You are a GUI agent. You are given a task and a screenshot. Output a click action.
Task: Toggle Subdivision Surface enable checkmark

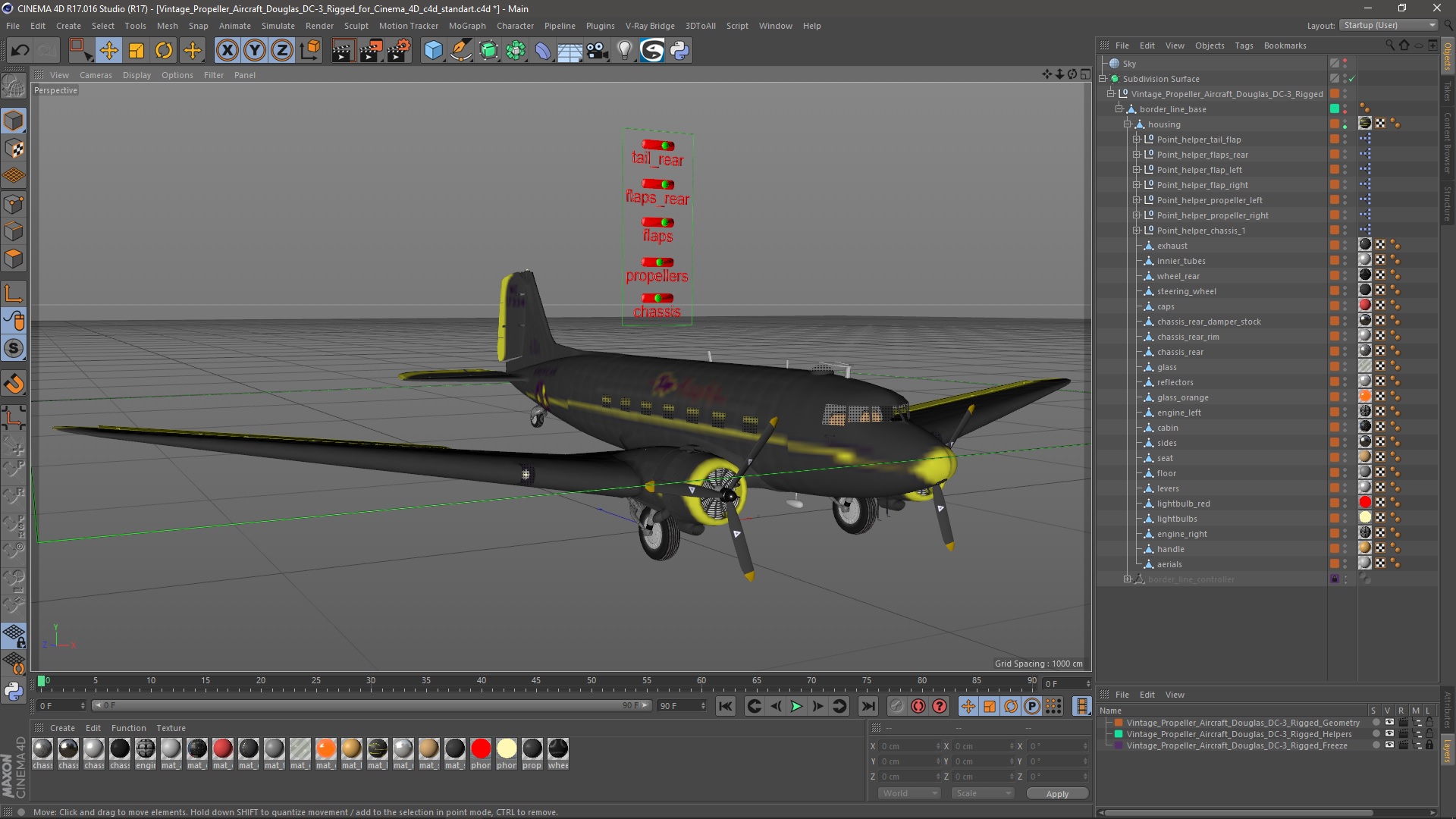coord(1351,79)
